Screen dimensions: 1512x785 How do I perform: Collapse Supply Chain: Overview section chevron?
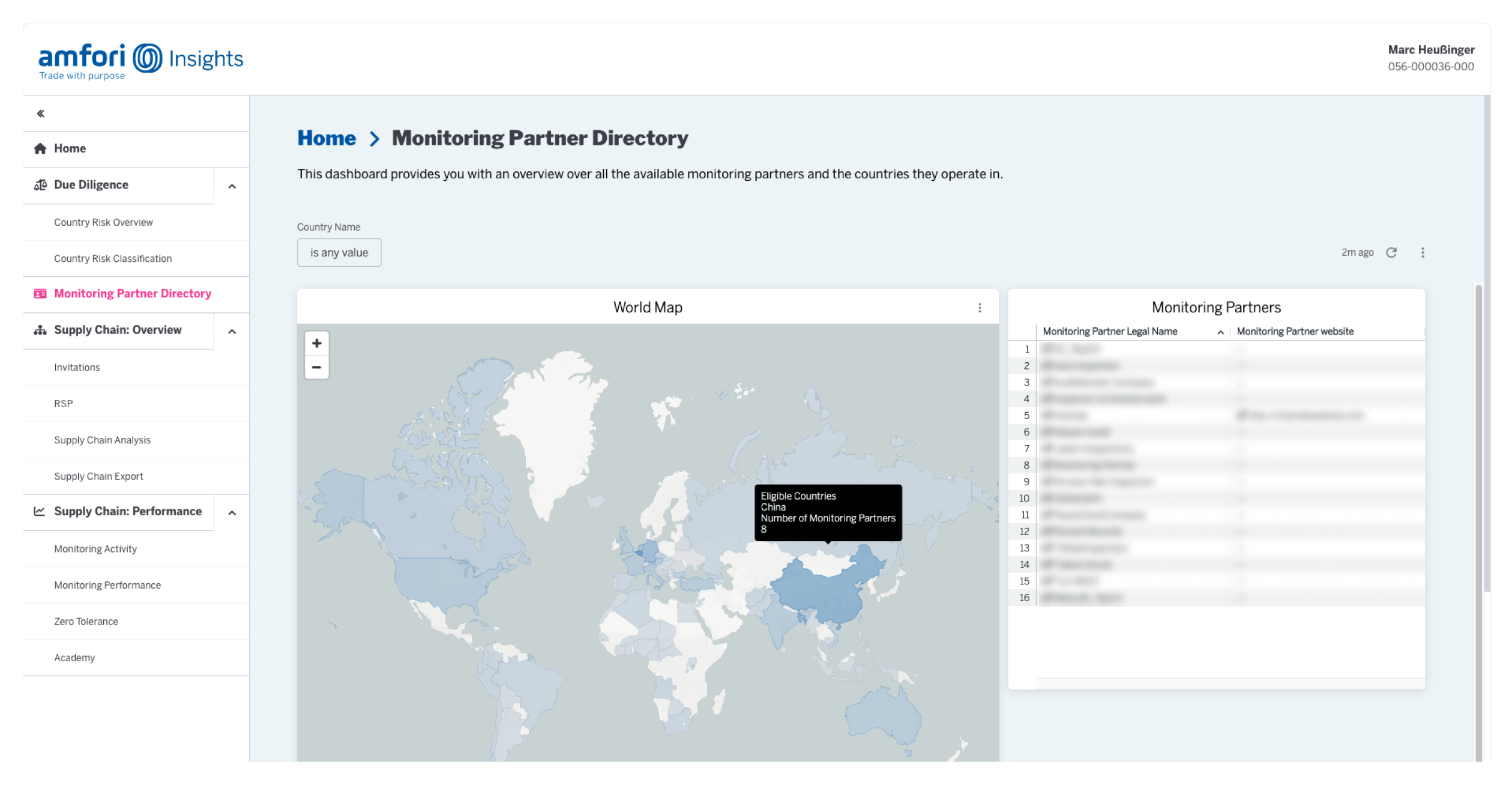click(x=232, y=332)
